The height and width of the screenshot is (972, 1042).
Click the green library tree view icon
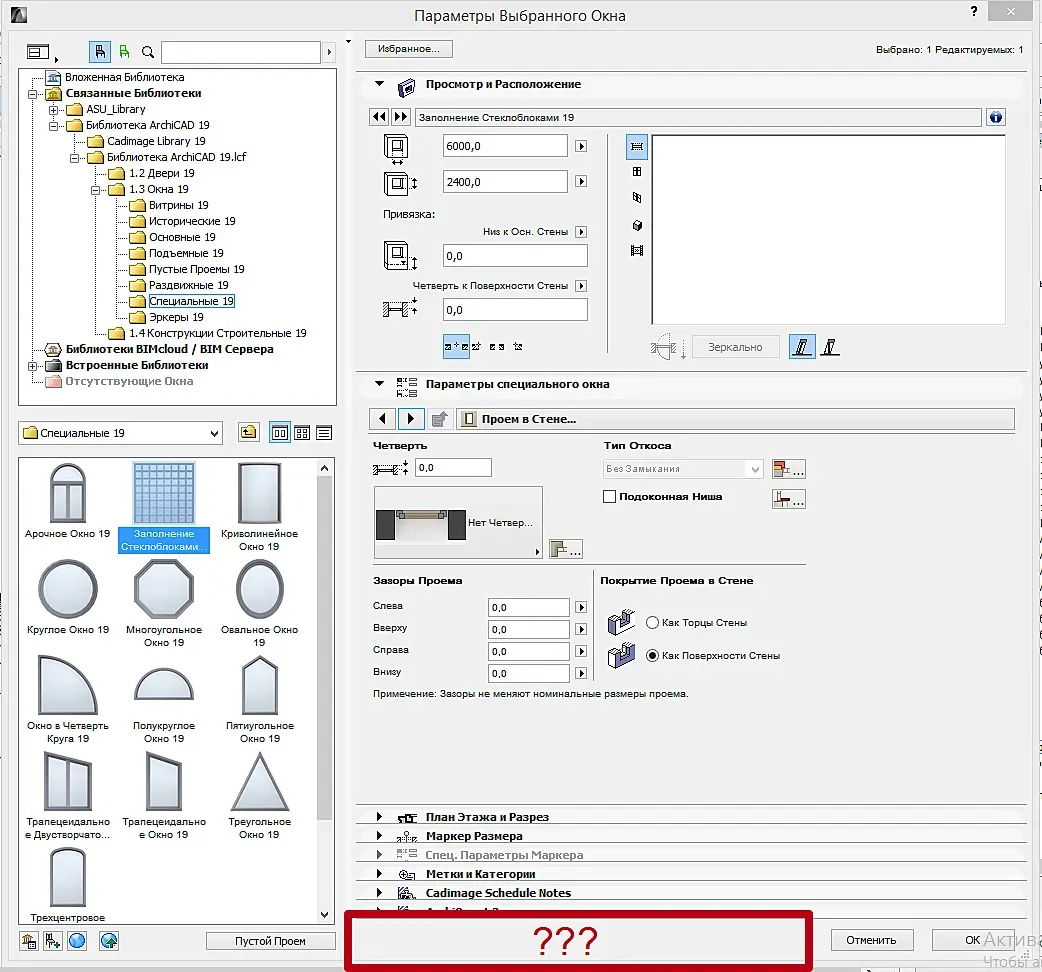tap(124, 51)
